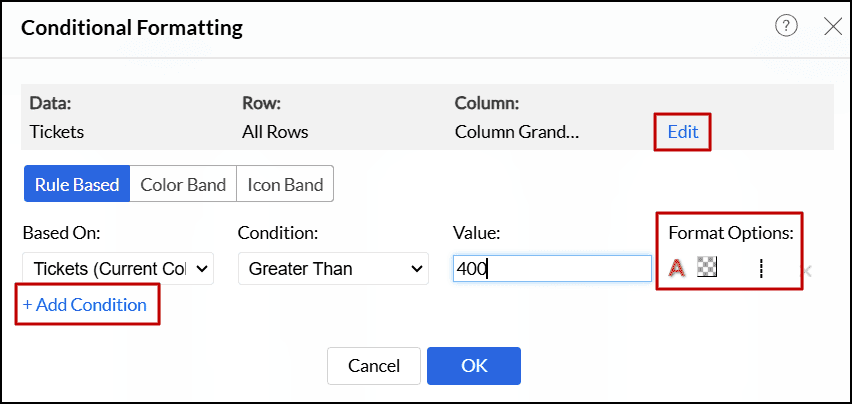
Task: Click the Add Condition link
Action: (x=84, y=304)
